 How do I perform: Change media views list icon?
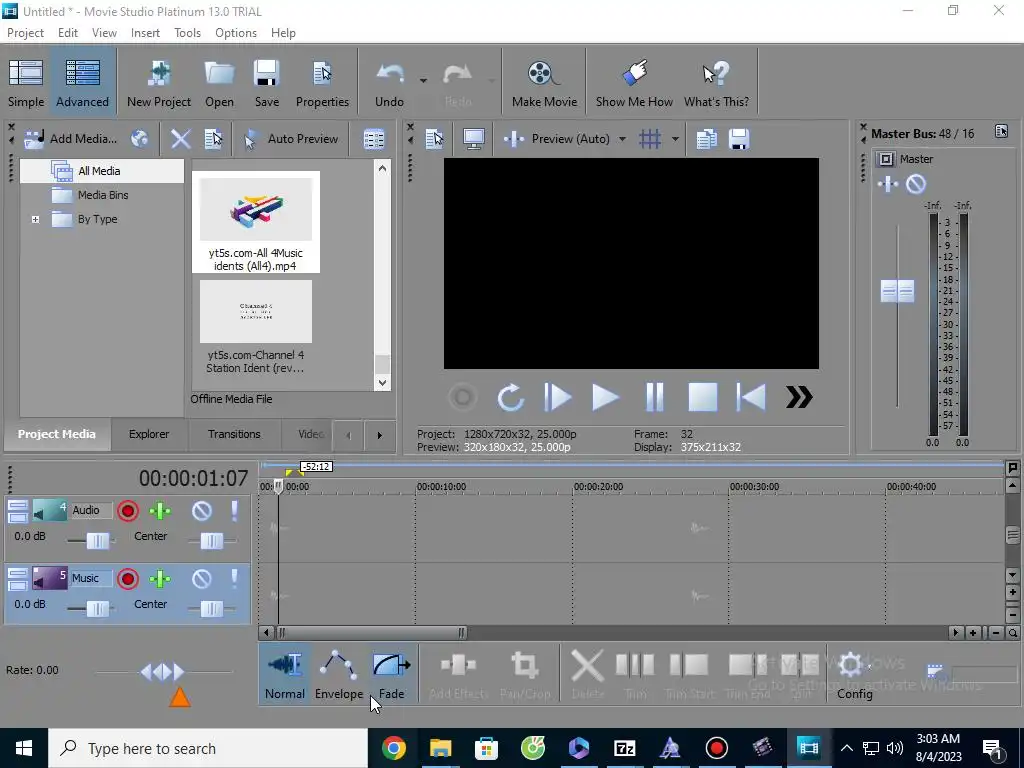tap(374, 138)
